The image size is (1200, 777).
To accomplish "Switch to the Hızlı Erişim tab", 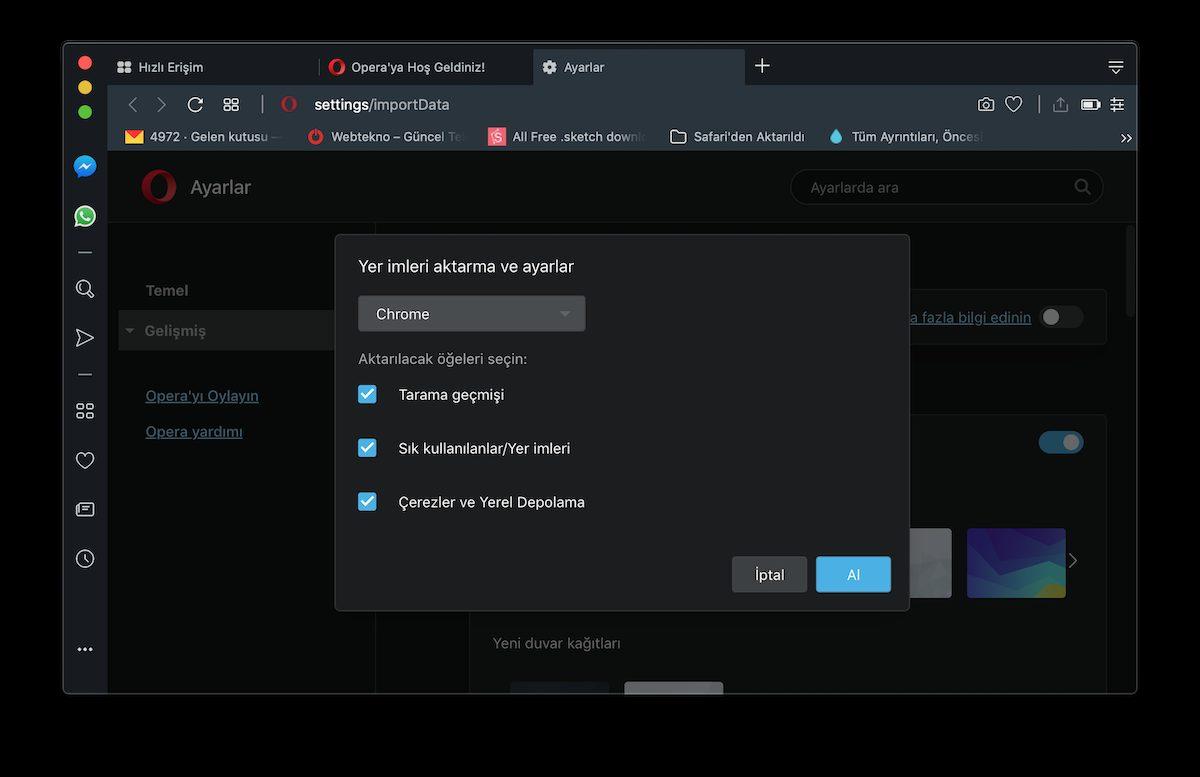I will pos(170,67).
